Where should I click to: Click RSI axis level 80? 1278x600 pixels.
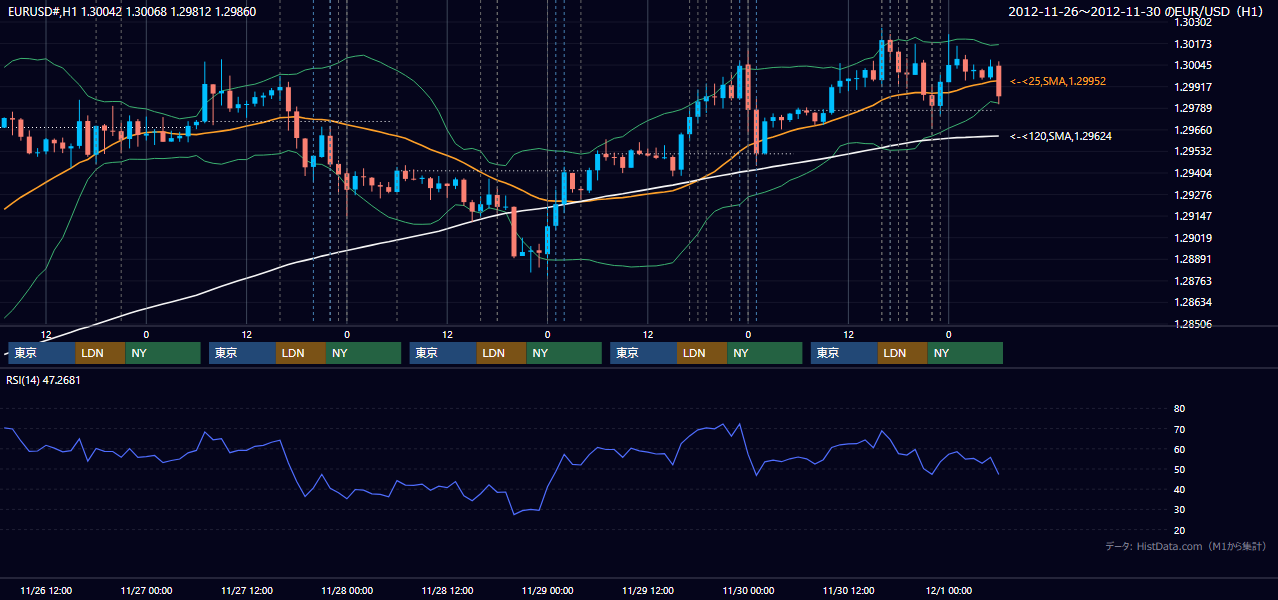(x=1179, y=409)
